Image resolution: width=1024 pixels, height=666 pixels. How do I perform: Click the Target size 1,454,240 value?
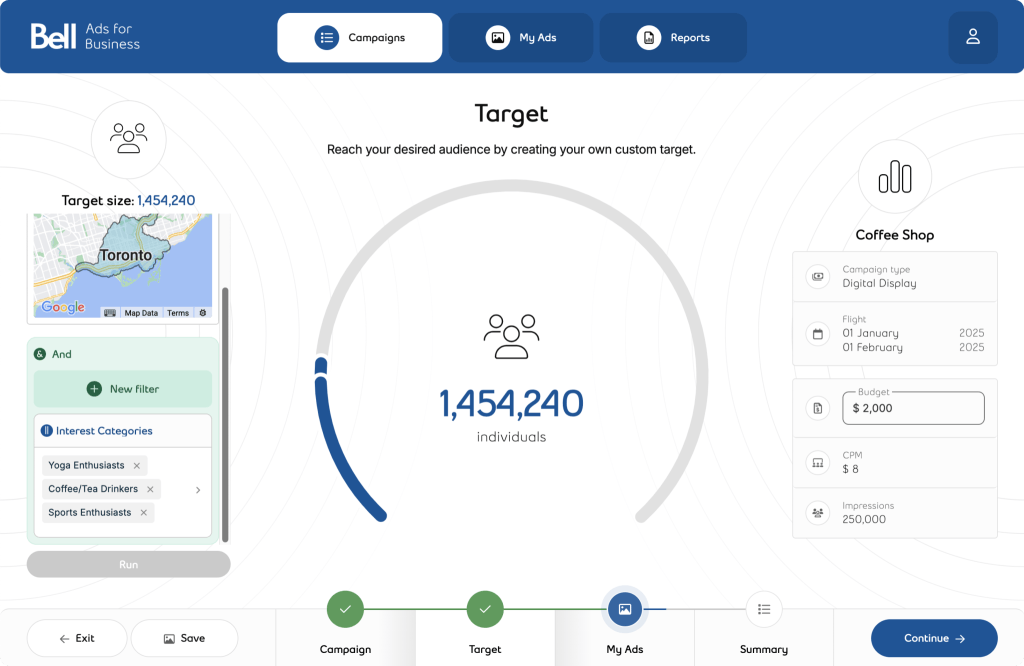[166, 200]
